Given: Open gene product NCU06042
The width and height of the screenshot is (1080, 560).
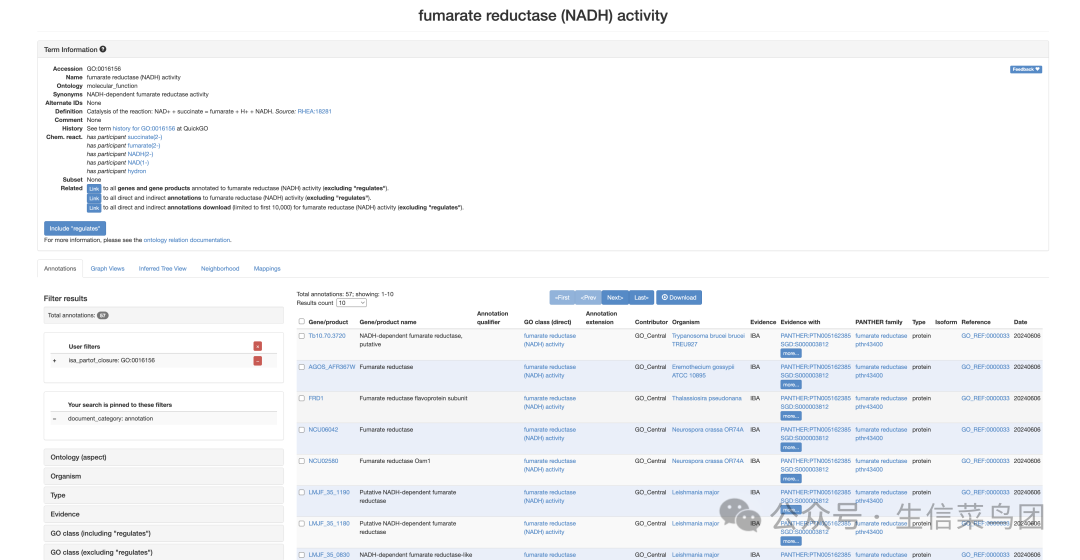Looking at the screenshot, I should pyautogui.click(x=323, y=430).
